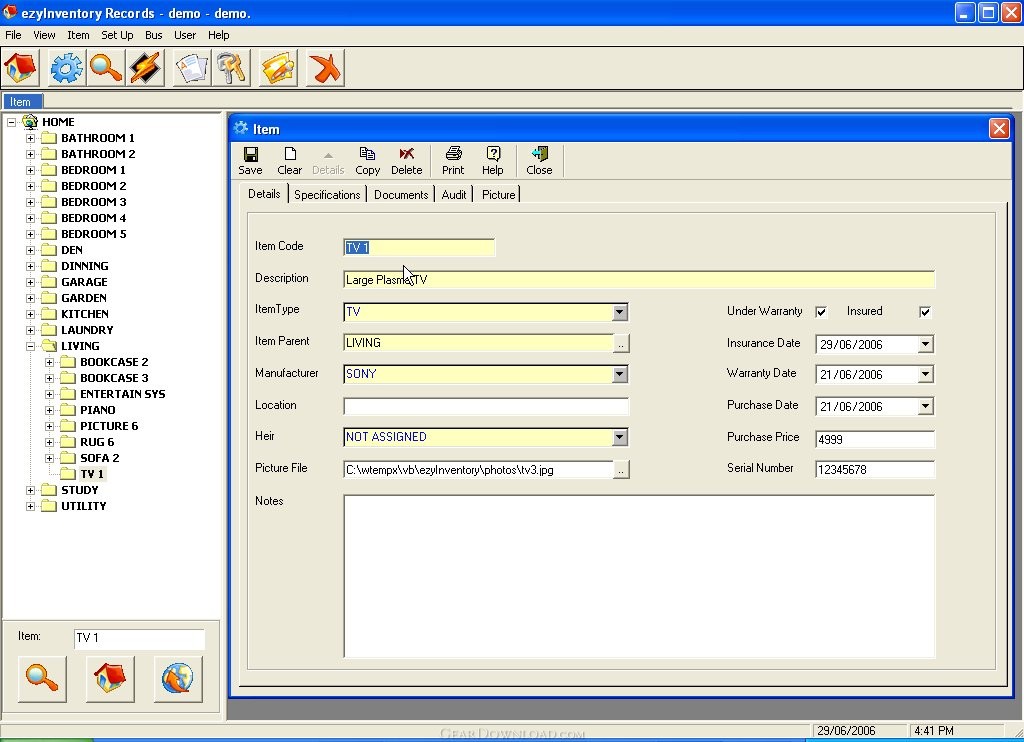Image resolution: width=1024 pixels, height=742 pixels.
Task: Uncheck the Insured checkbox
Action: pos(925,312)
